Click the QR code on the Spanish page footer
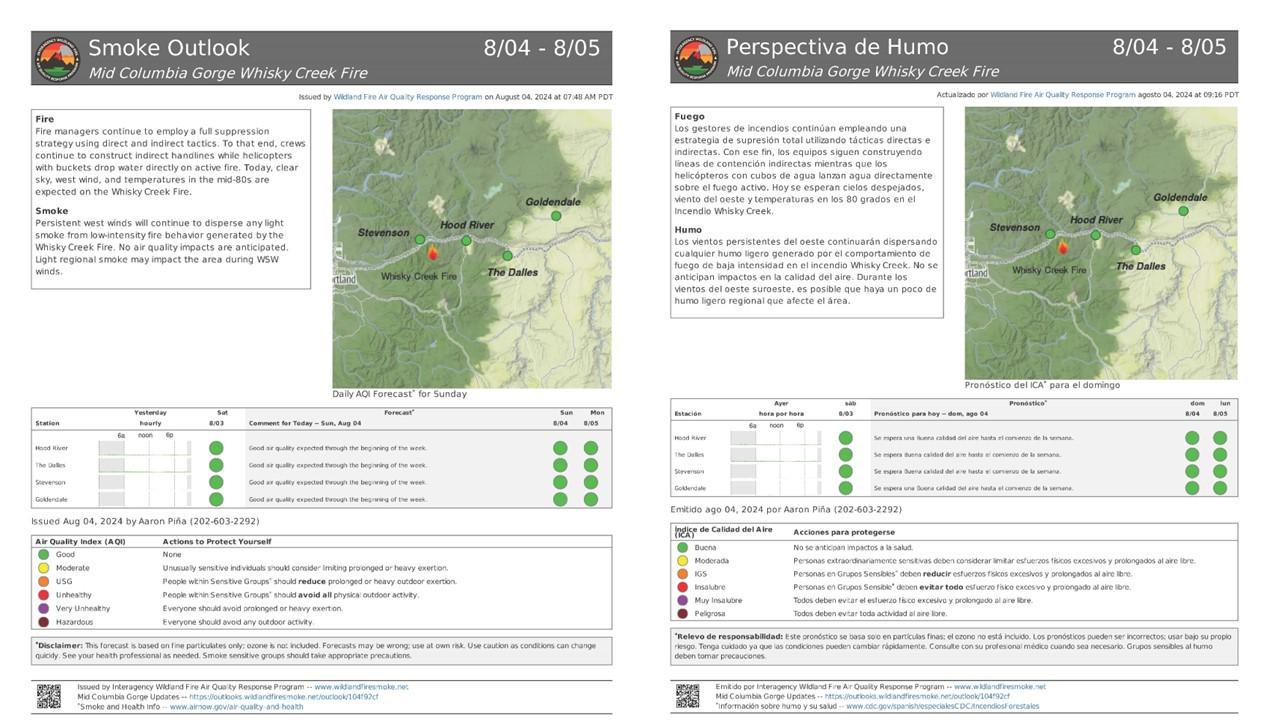 pos(687,696)
